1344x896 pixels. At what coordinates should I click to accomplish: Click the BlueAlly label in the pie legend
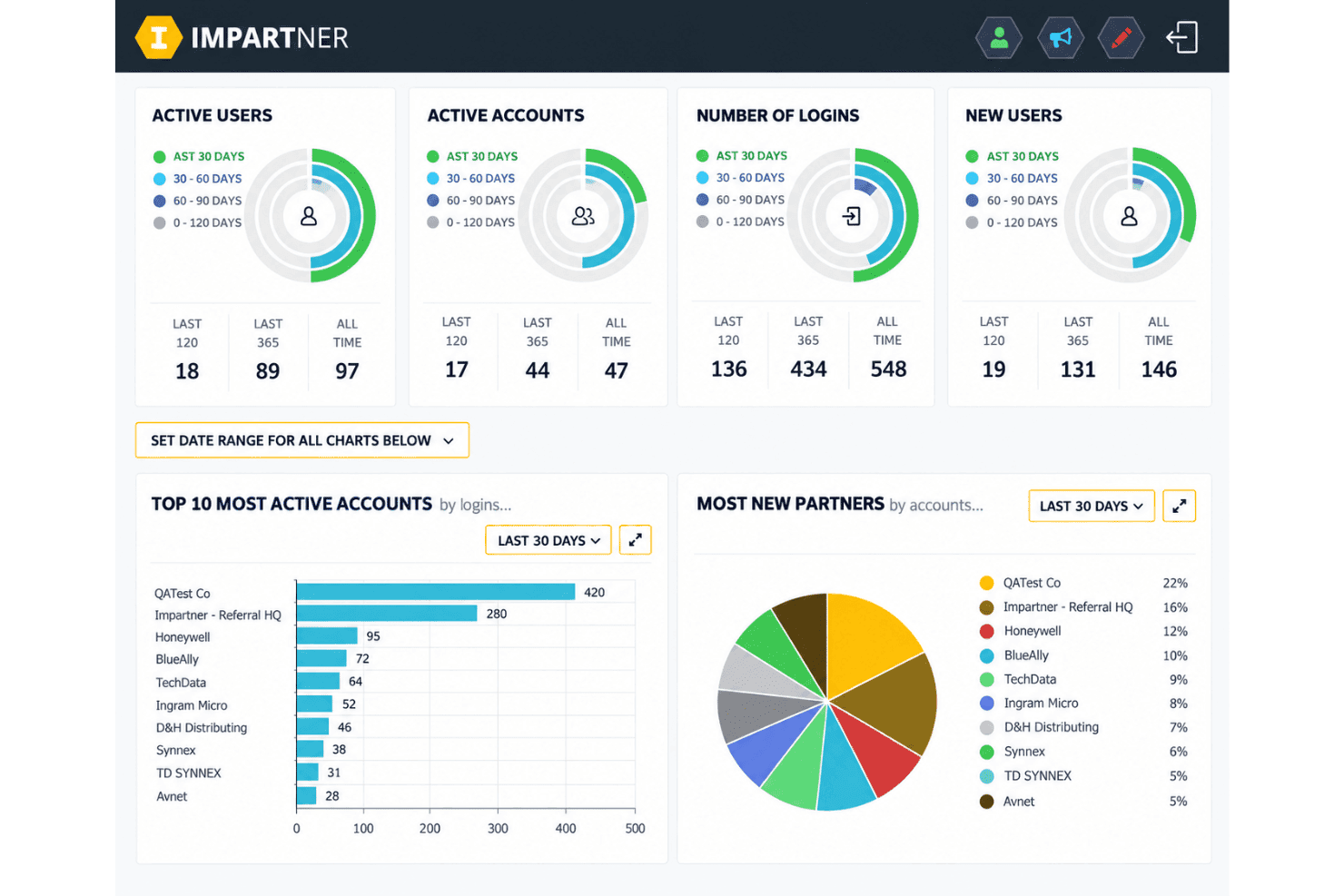point(1026,655)
